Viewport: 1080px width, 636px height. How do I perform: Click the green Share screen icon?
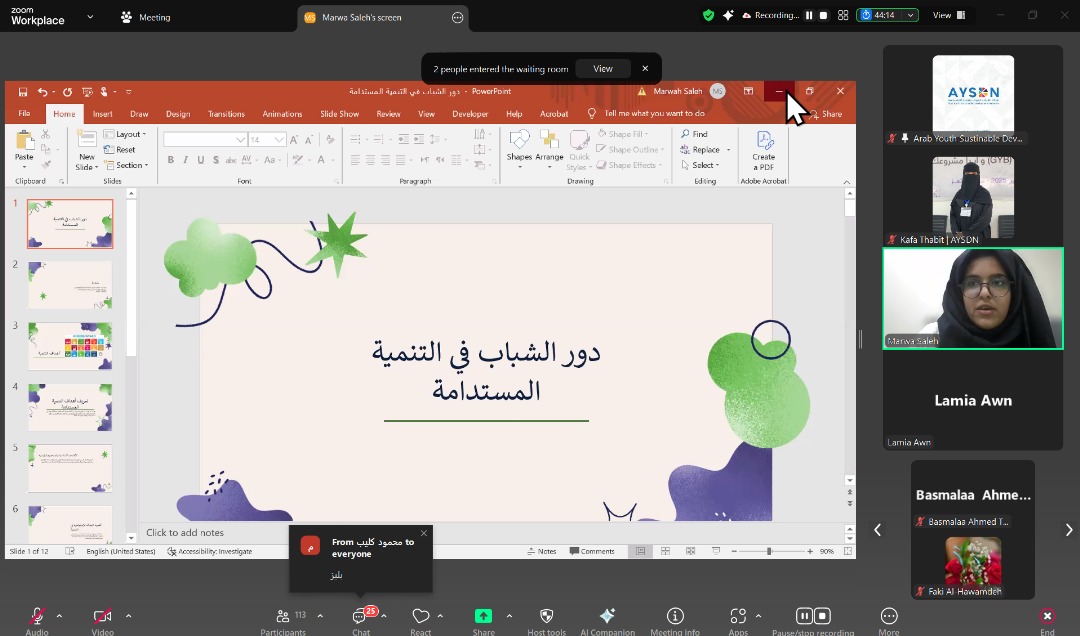click(x=483, y=617)
